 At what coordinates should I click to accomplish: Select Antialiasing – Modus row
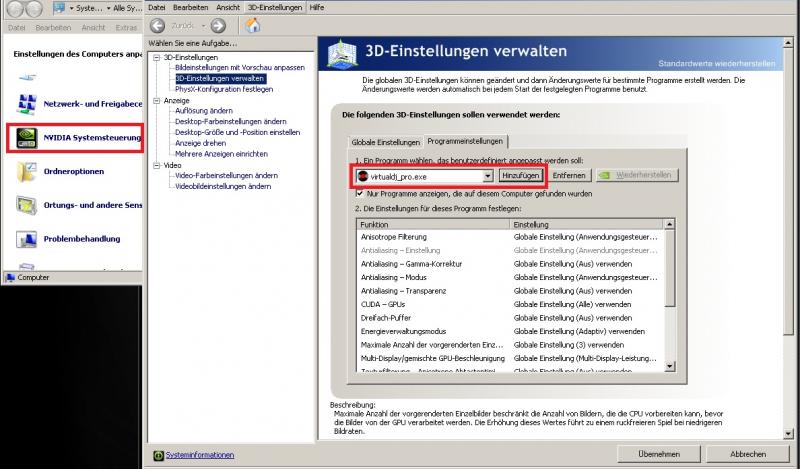(x=511, y=278)
